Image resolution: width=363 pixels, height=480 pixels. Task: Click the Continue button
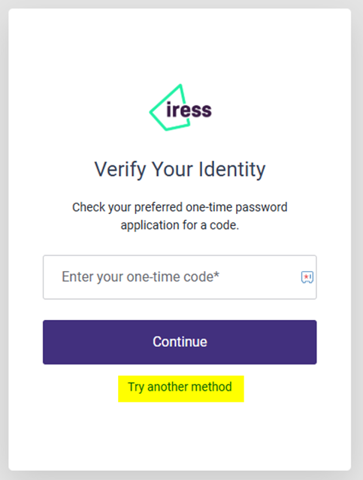pyautogui.click(x=180, y=342)
